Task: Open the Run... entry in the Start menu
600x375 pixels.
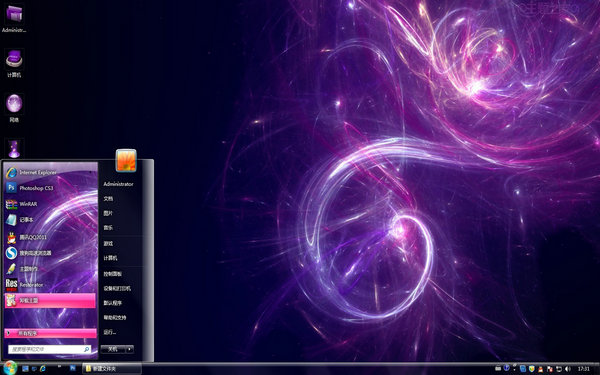Action: coord(110,332)
